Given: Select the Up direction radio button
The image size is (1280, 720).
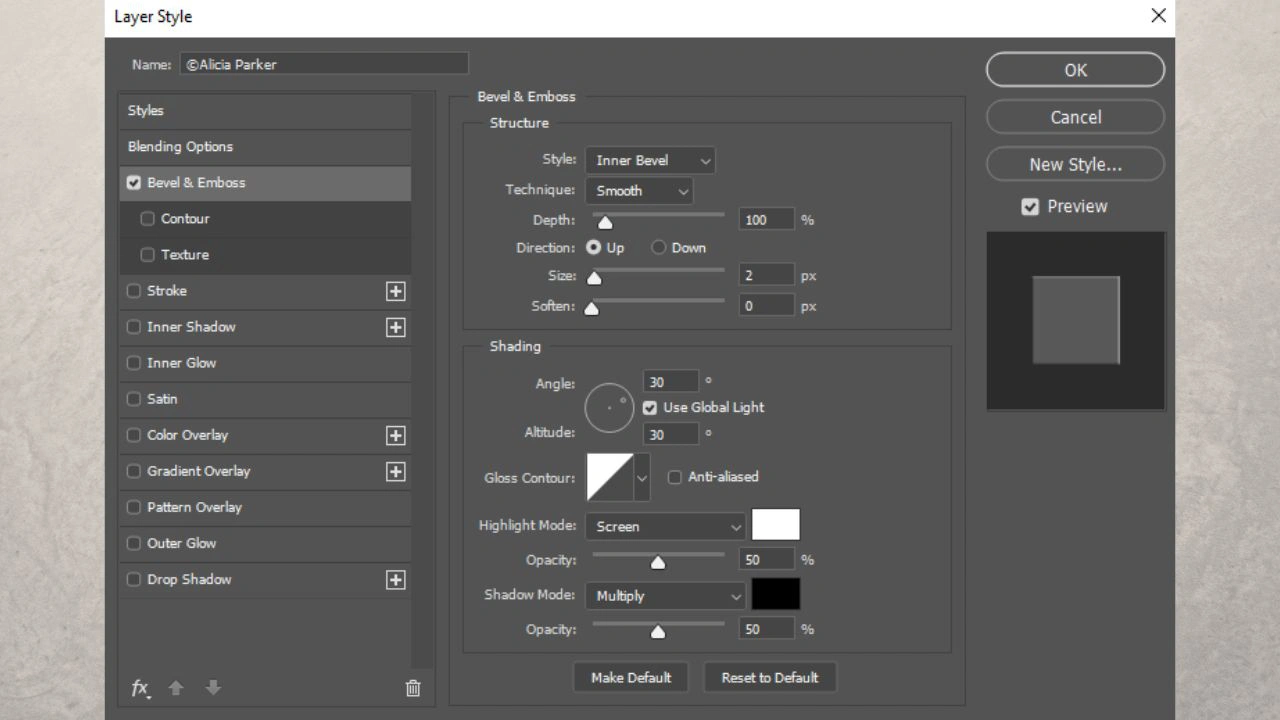Looking at the screenshot, I should [x=594, y=248].
